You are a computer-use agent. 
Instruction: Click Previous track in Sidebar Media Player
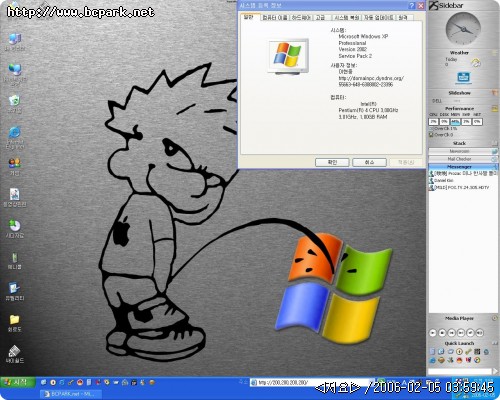tap(451, 333)
